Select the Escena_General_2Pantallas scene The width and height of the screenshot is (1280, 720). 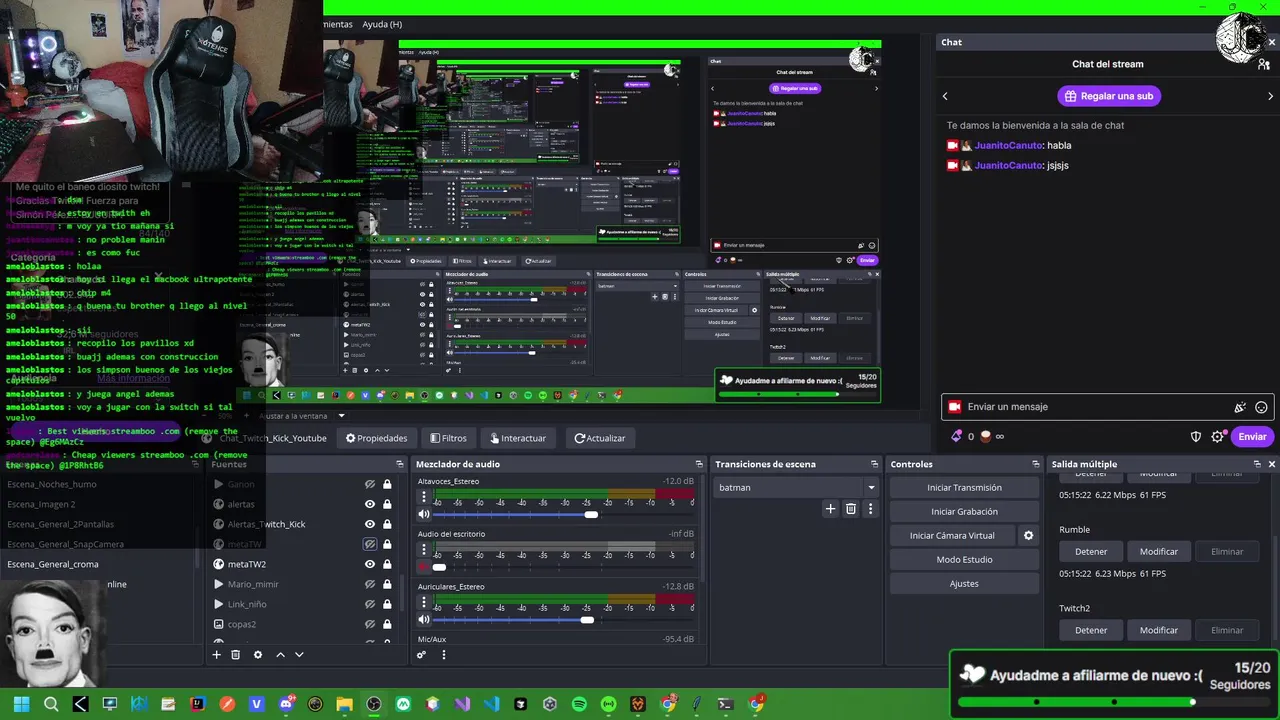pos(60,524)
